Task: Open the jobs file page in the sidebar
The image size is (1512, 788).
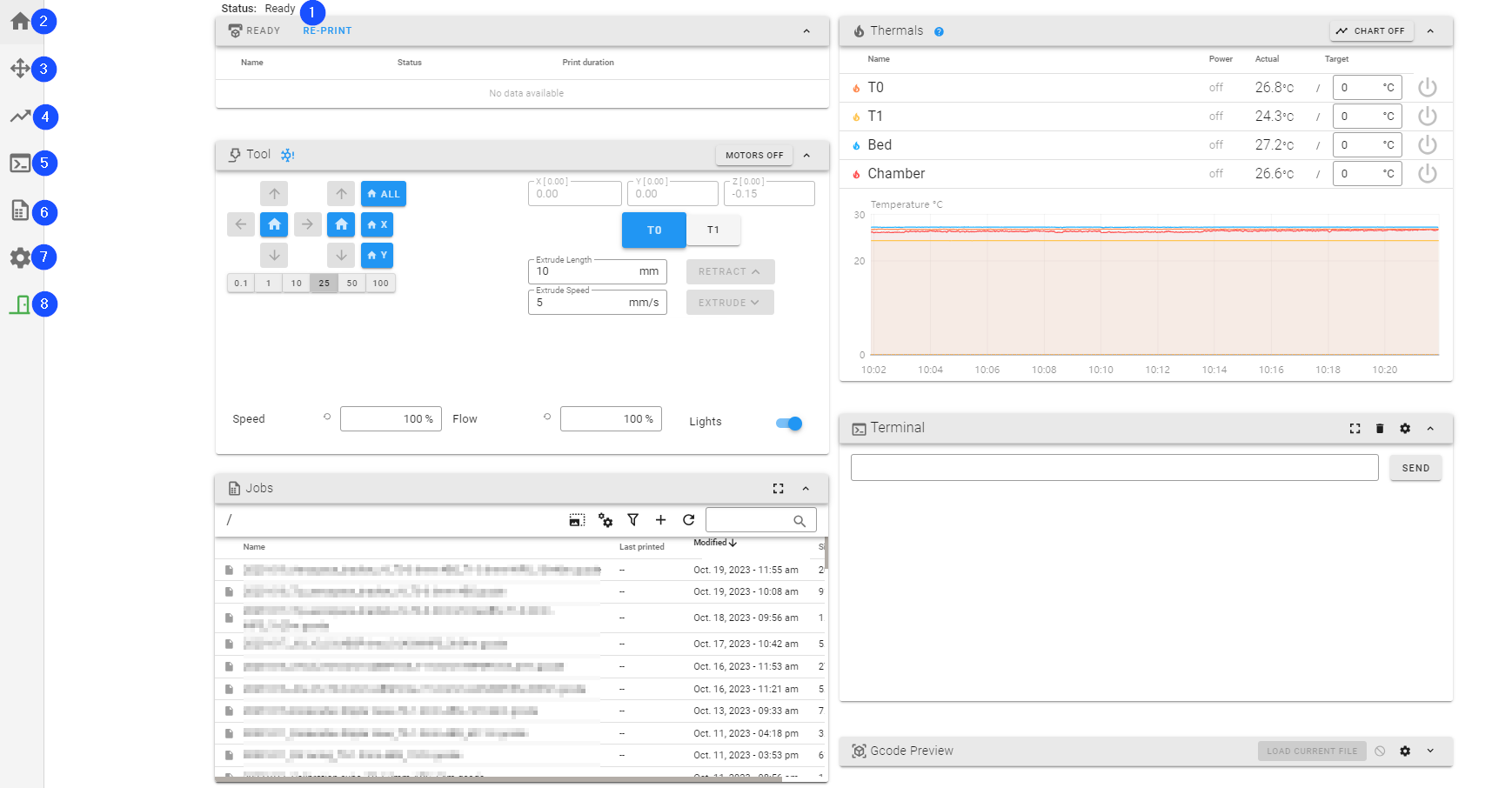Action: [20, 210]
